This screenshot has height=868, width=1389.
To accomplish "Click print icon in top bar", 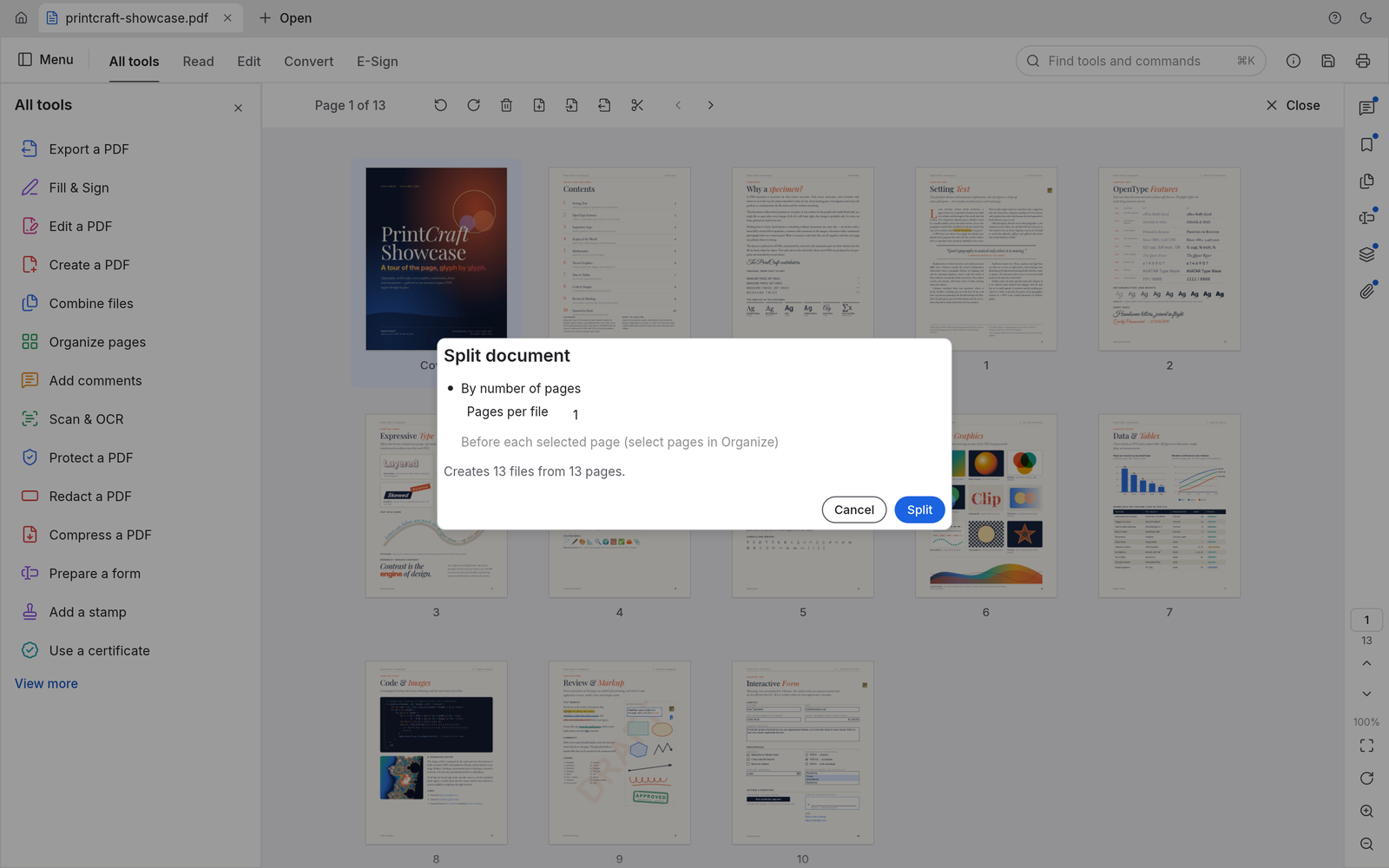I will point(1362,61).
